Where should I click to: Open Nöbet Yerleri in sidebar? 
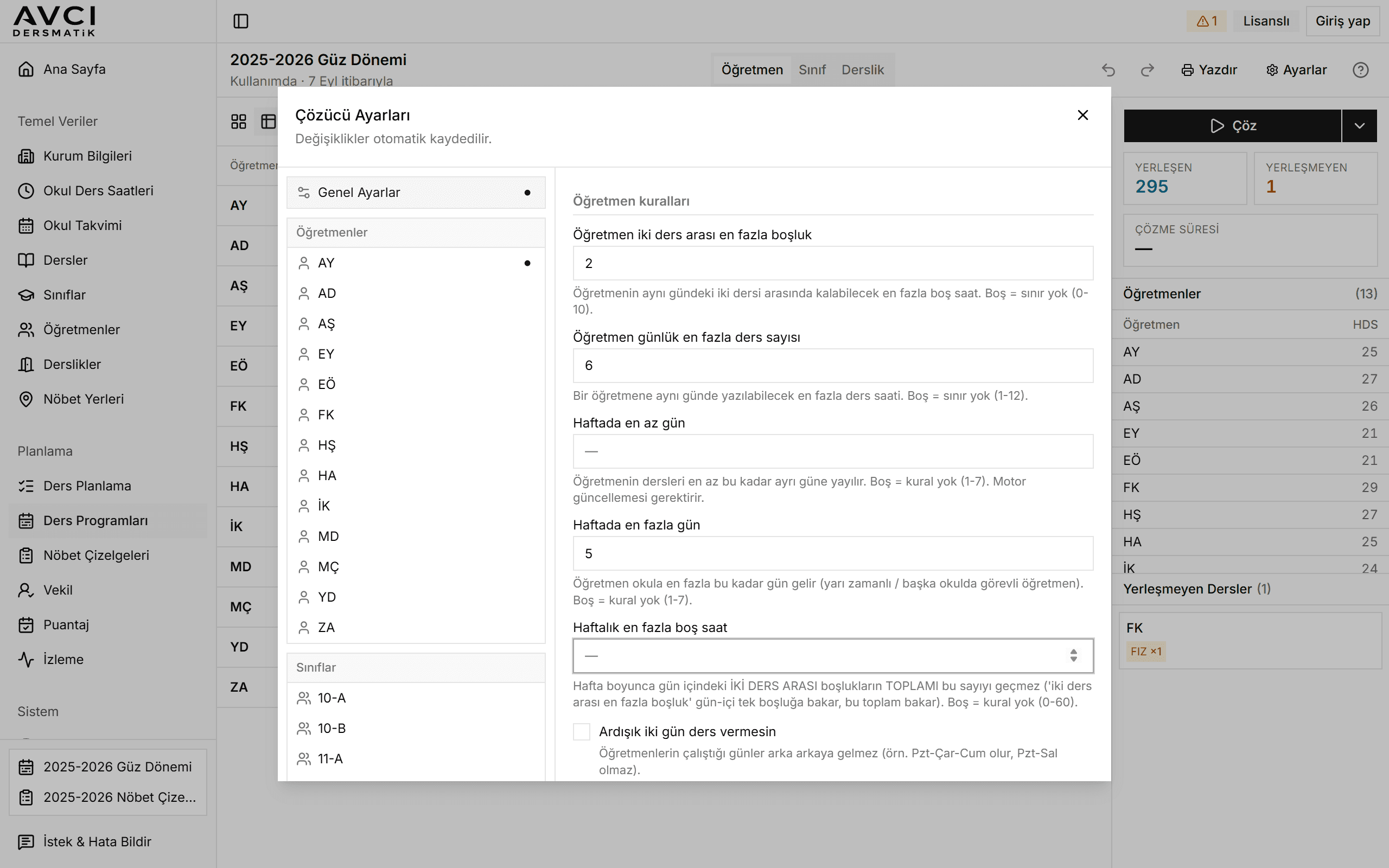coord(108,399)
